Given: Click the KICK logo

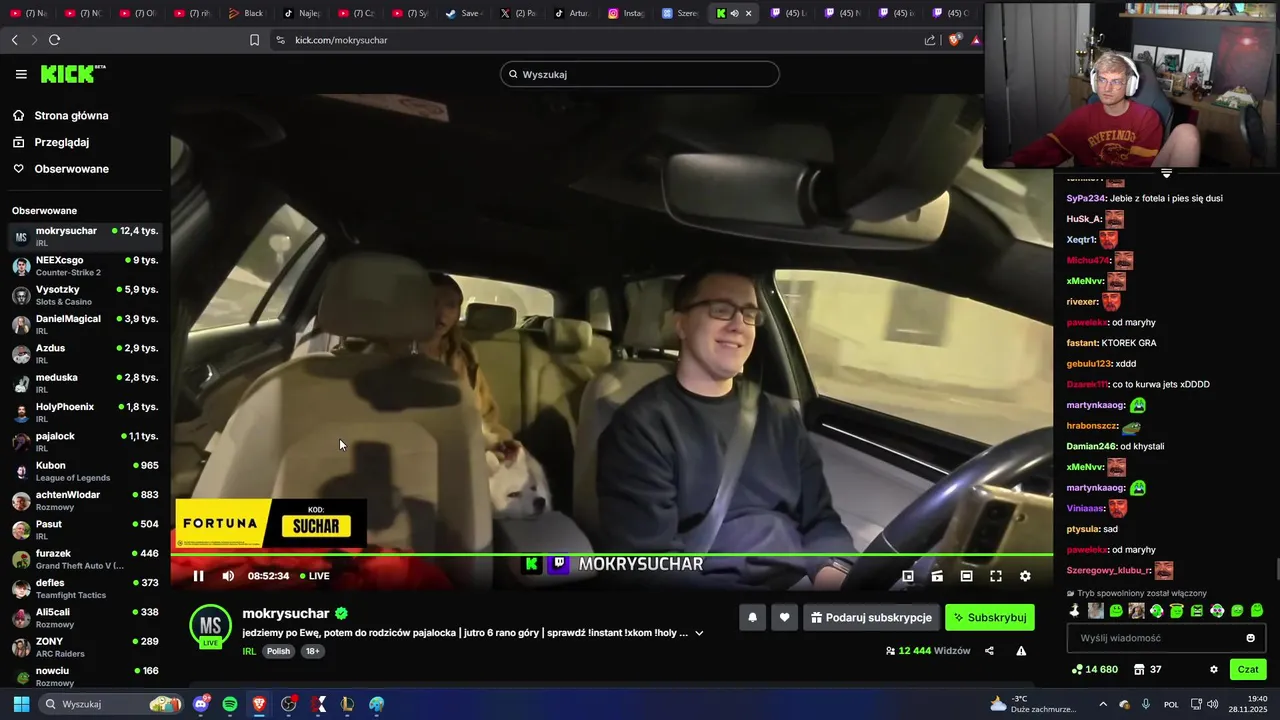Looking at the screenshot, I should coord(72,74).
